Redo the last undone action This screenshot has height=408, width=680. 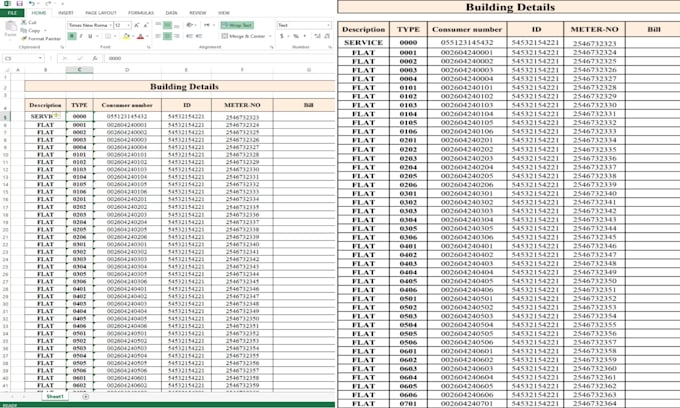[x=48, y=3]
